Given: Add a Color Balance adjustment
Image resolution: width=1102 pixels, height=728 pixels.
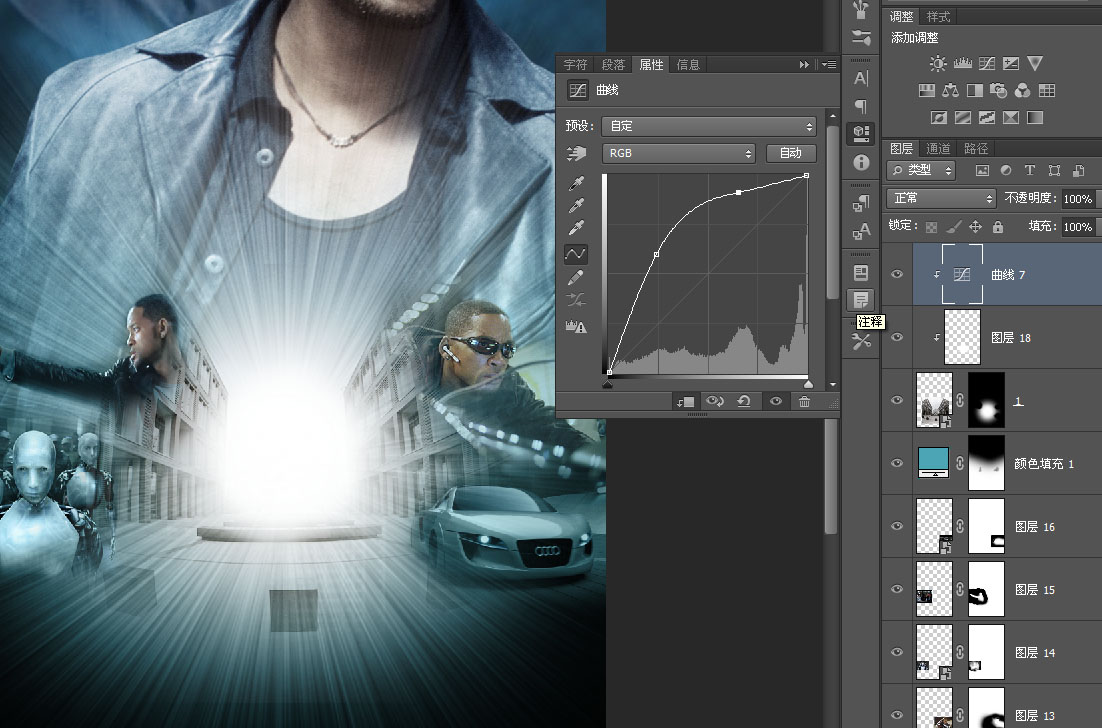Looking at the screenshot, I should tap(950, 91).
